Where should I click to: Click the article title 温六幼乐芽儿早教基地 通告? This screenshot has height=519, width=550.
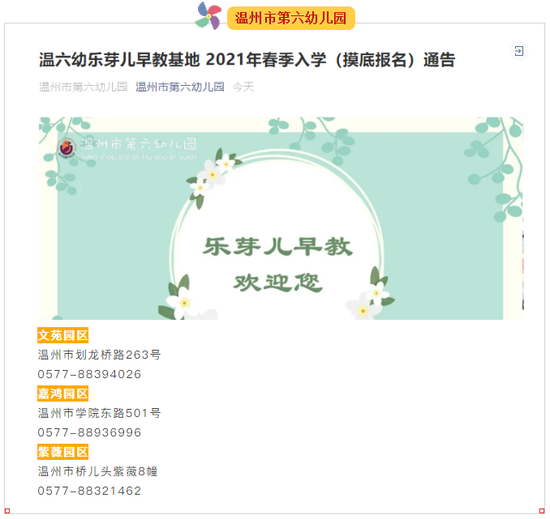click(247, 60)
